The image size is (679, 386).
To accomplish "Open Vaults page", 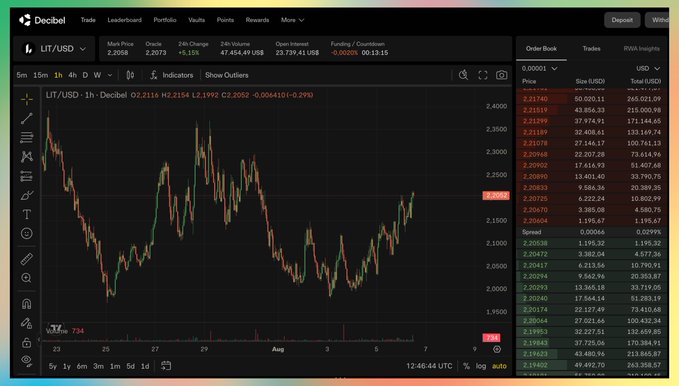I will pos(197,20).
